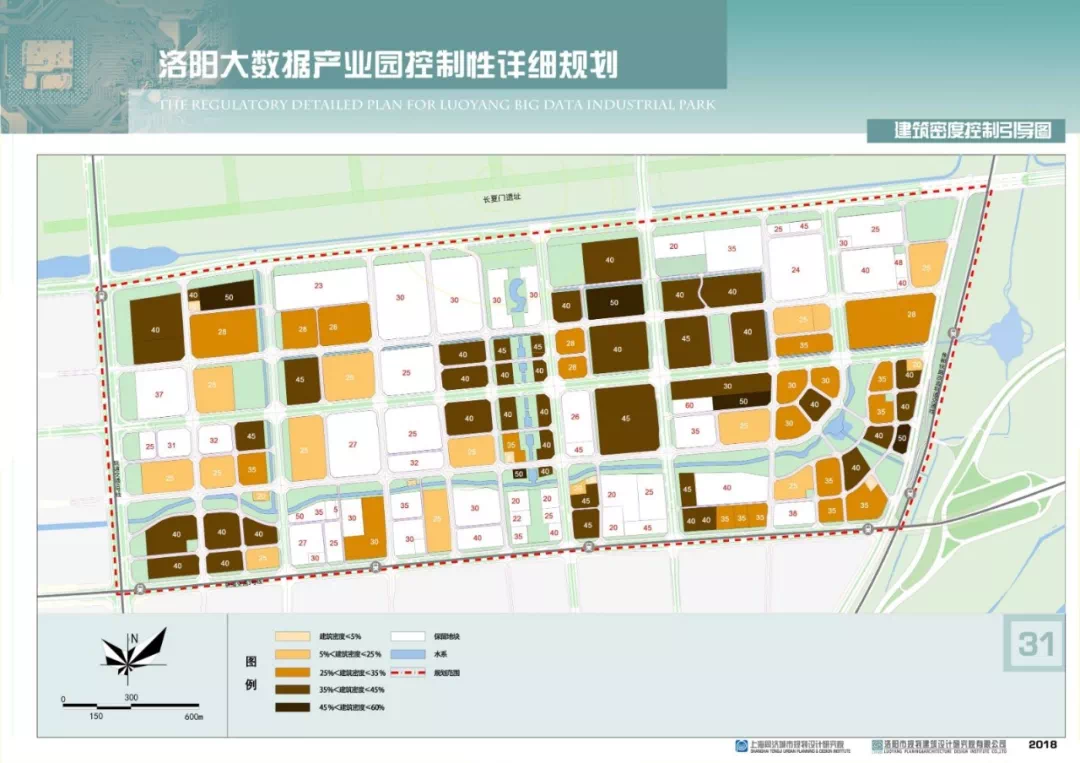Click the circuit-board graphic beside the title

pos(46,64)
